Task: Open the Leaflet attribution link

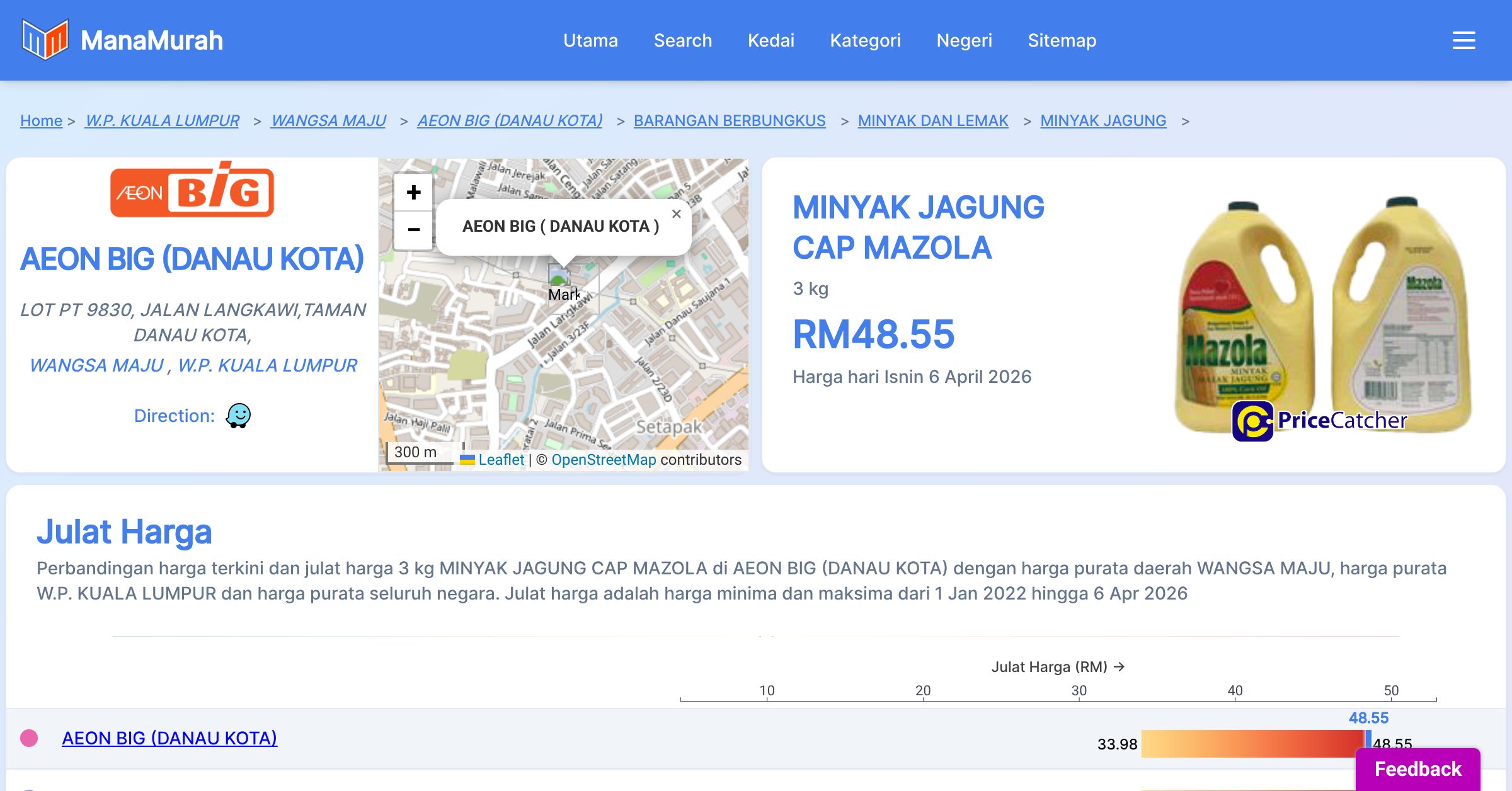Action: [500, 460]
